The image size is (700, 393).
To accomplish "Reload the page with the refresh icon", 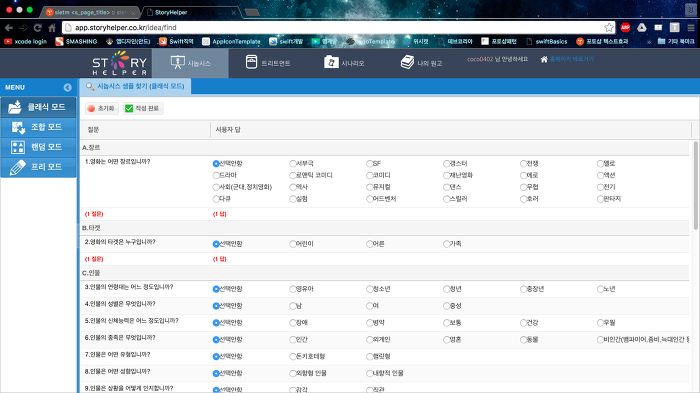I will tap(38, 28).
